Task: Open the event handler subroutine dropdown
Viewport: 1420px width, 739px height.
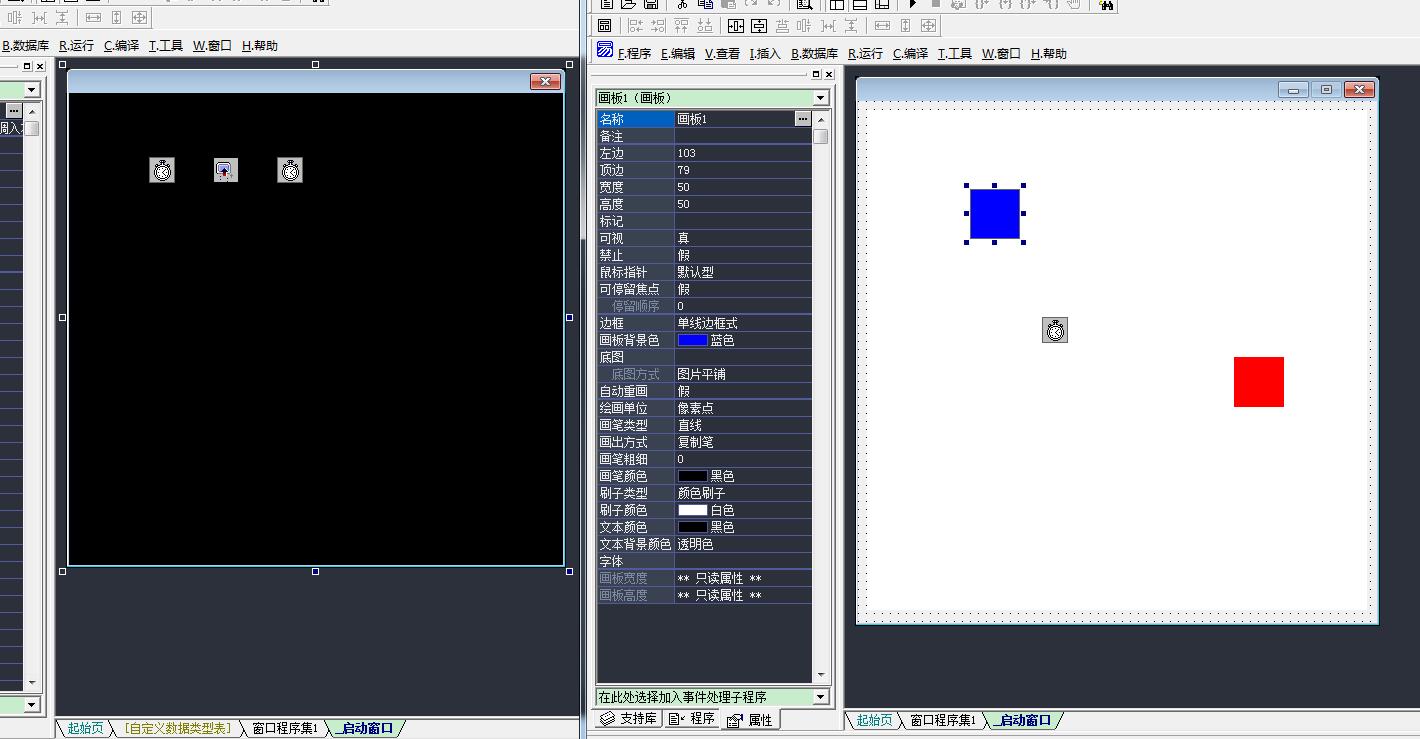Action: 821,697
